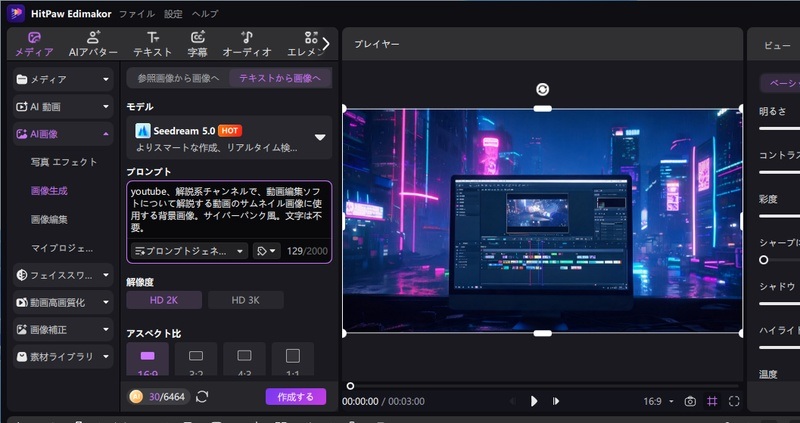This screenshot has width=800, height=423.
Task: Open the プロンプトジェネ... dropdown
Action: click(x=189, y=251)
